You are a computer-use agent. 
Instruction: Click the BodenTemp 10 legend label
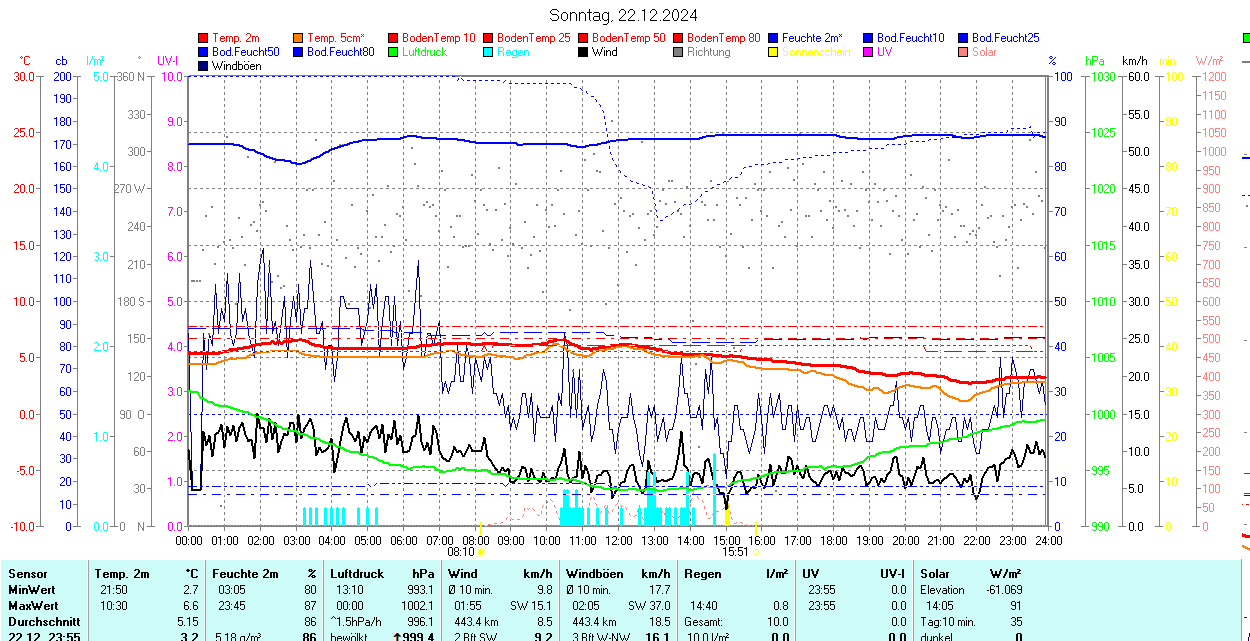[439, 38]
